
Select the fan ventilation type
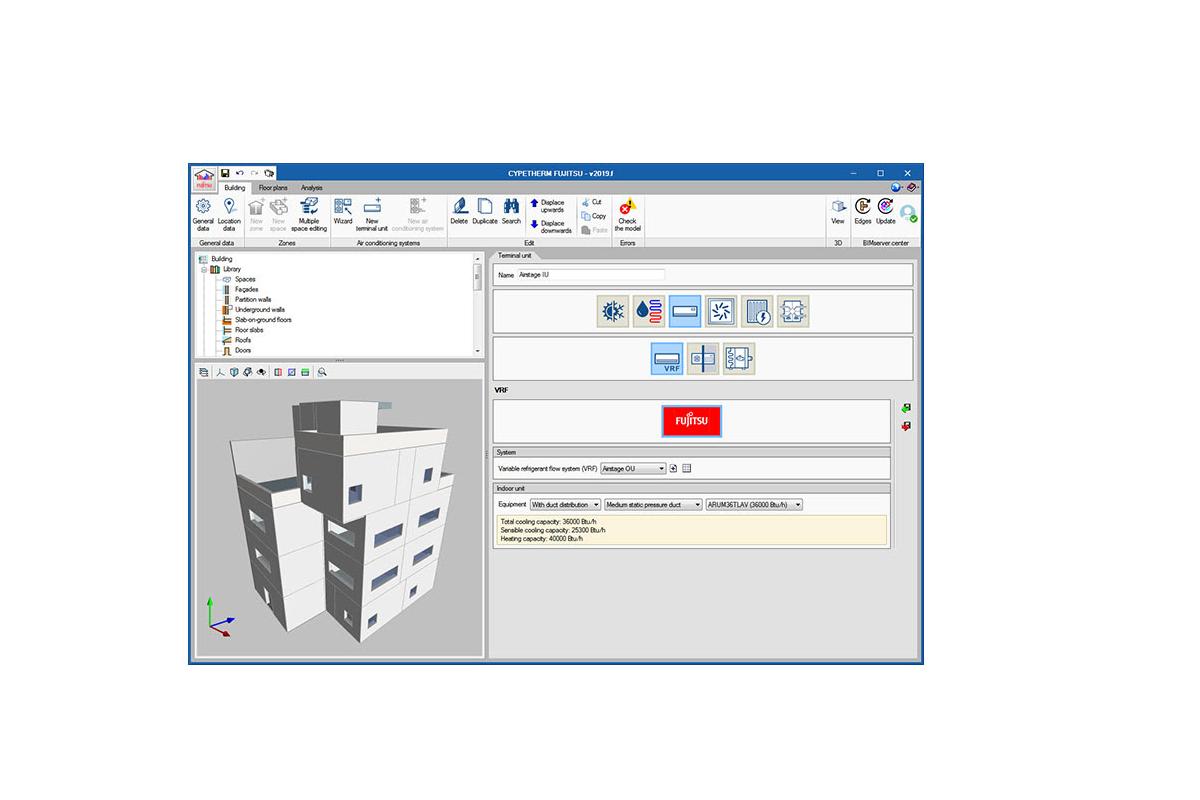721,311
